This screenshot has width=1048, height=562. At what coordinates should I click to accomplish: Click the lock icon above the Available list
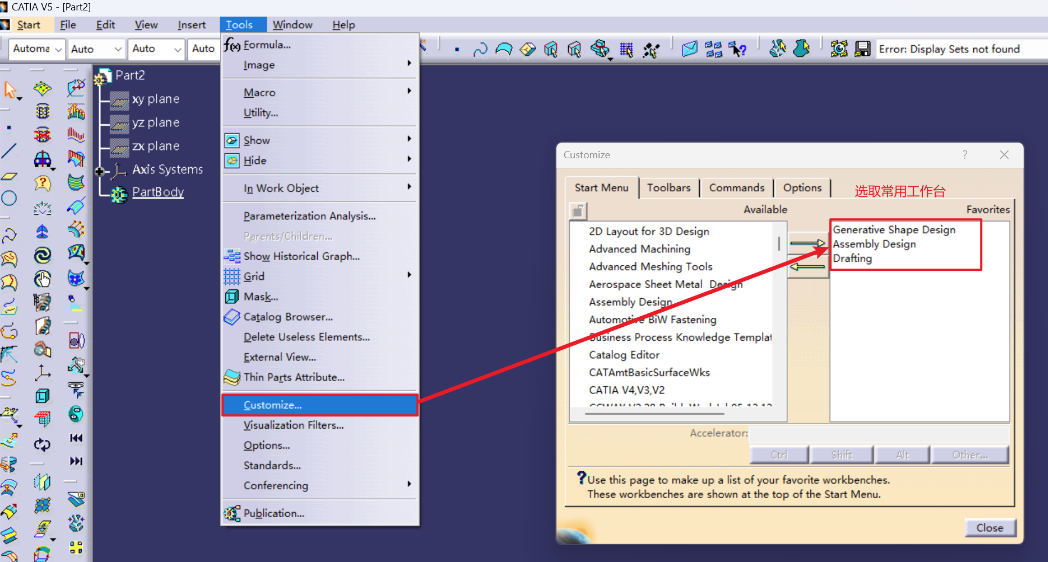(x=578, y=210)
